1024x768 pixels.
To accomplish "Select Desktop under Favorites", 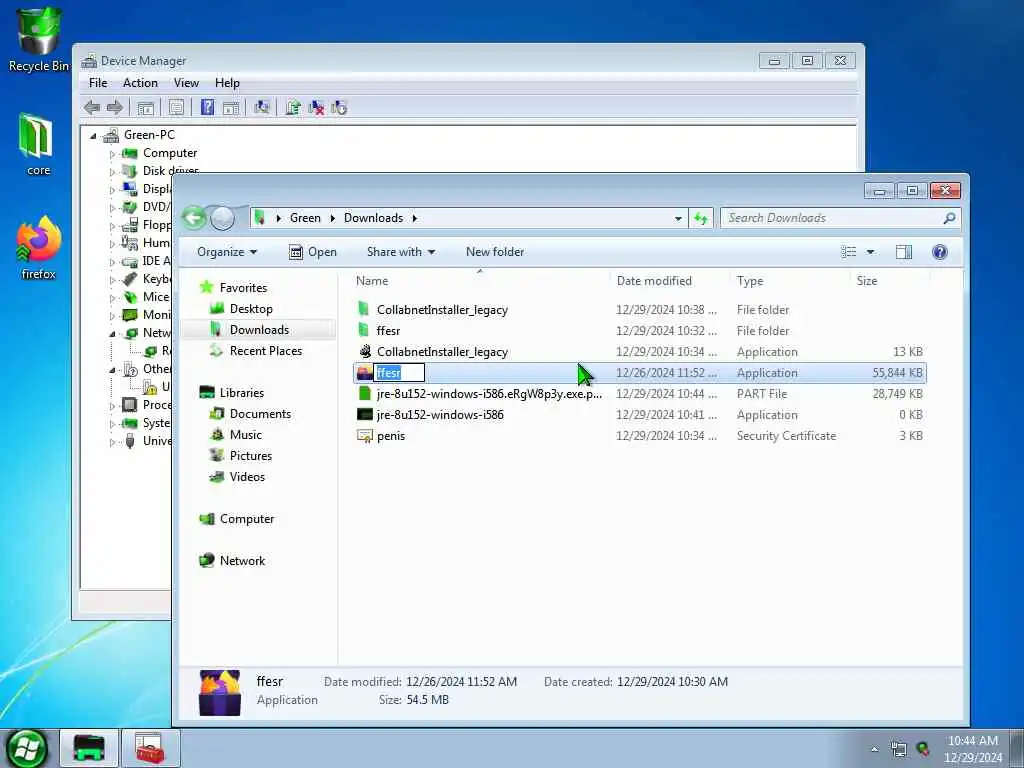I will 251,309.
